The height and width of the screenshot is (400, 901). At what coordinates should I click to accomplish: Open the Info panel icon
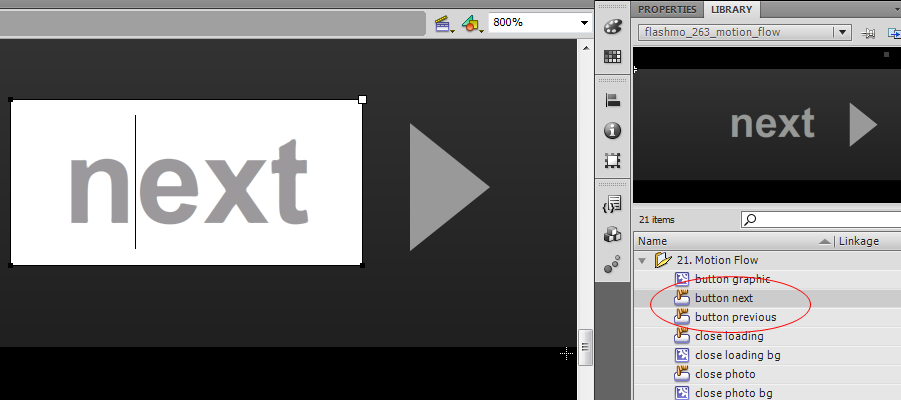[x=613, y=131]
